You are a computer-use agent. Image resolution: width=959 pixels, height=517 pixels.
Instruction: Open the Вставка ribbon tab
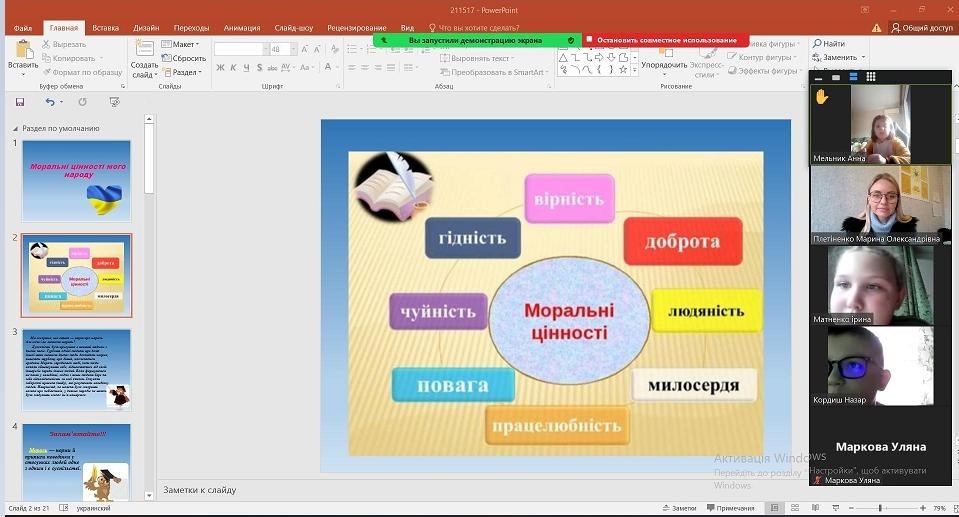[x=105, y=28]
